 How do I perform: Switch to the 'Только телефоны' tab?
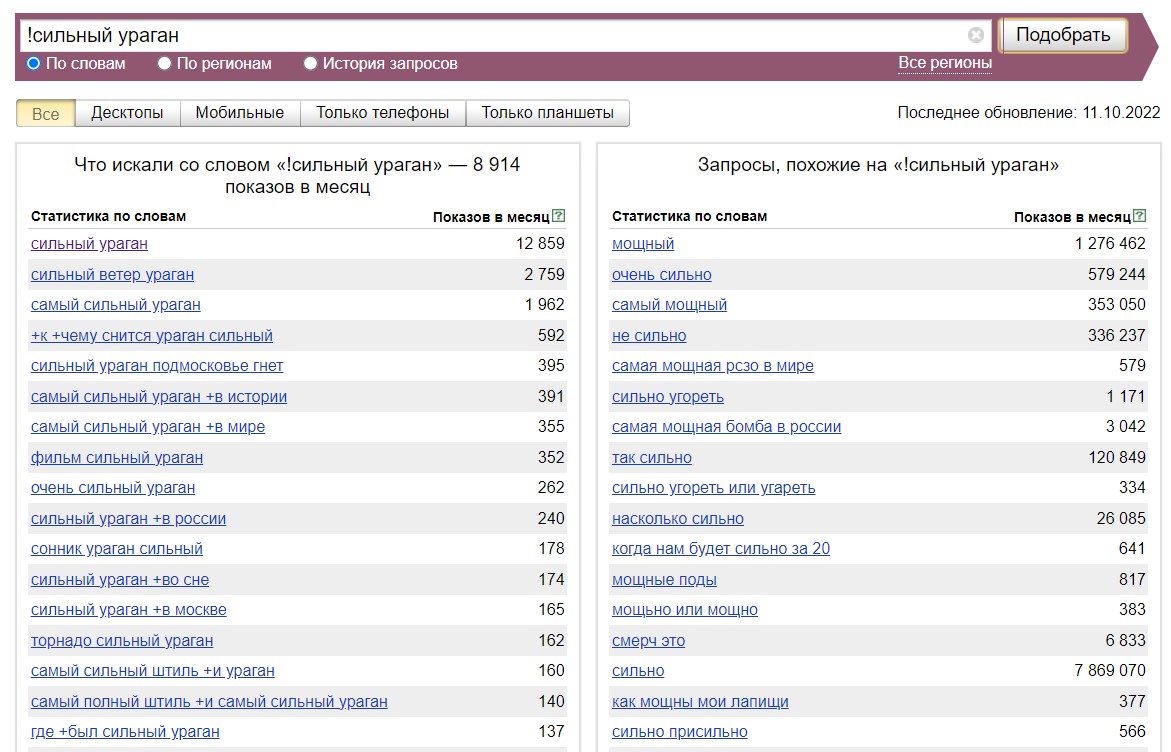(x=382, y=113)
